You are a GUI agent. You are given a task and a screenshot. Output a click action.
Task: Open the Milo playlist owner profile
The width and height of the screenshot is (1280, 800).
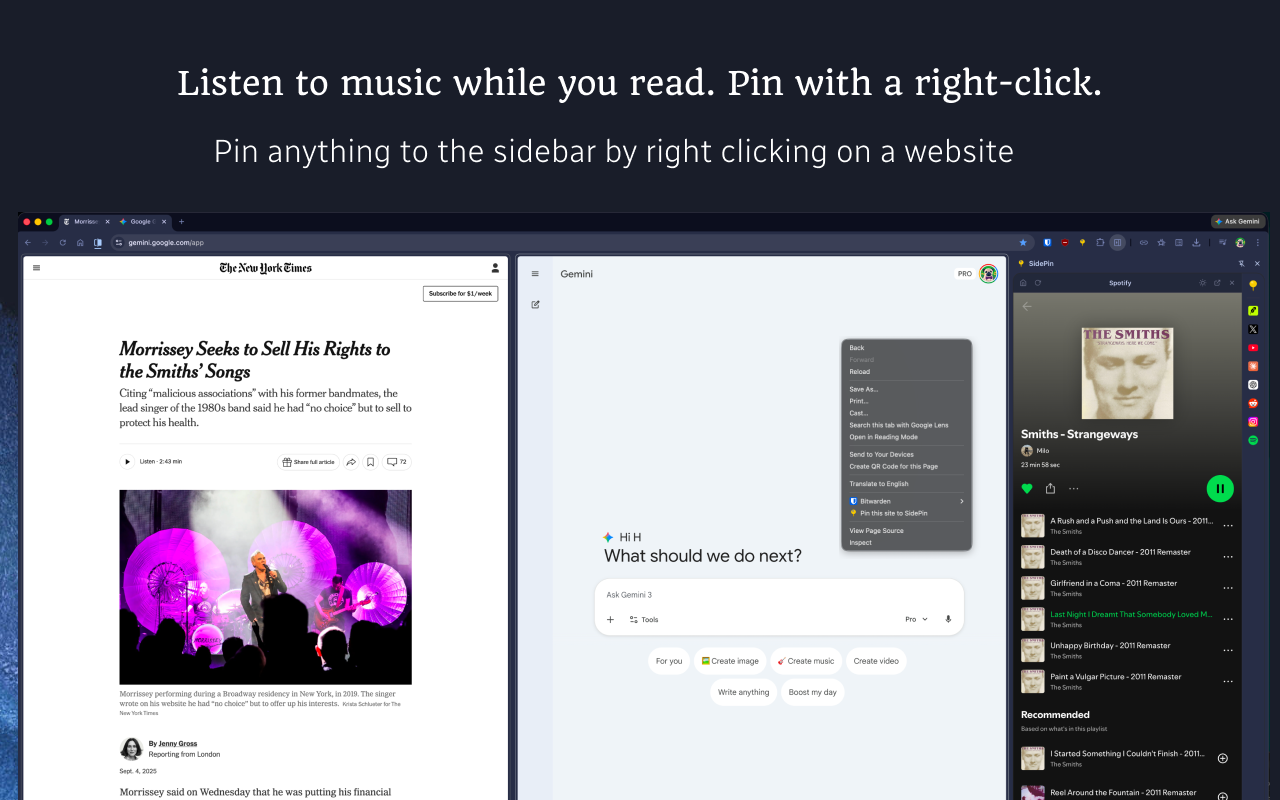1035,451
